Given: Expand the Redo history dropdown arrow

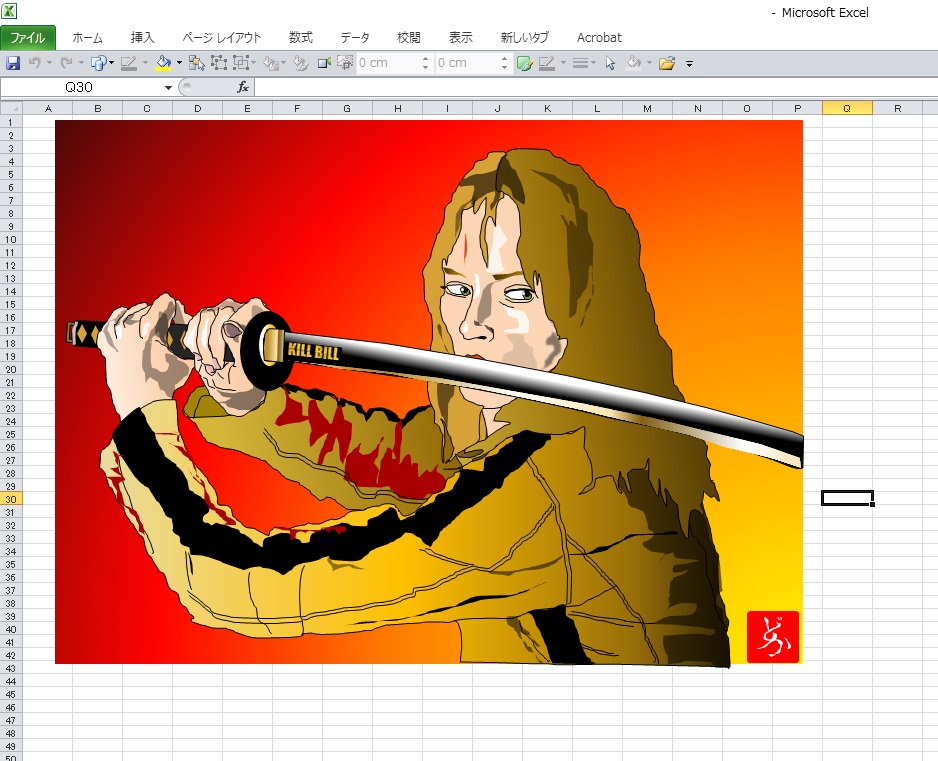Looking at the screenshot, I should [x=81, y=63].
